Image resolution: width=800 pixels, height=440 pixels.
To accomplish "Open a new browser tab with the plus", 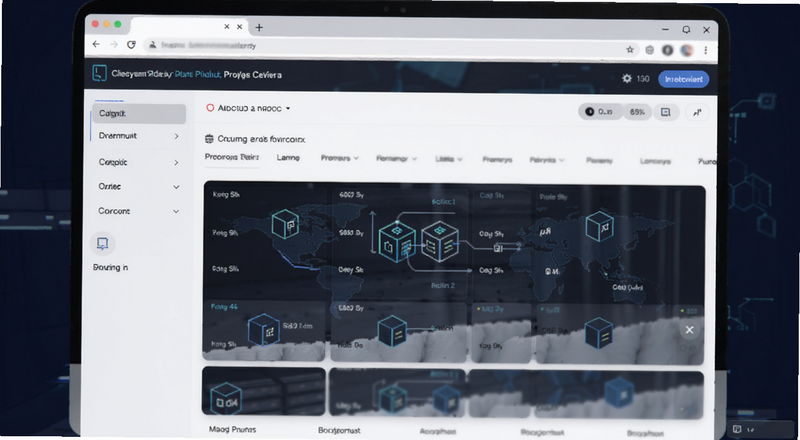I will point(259,28).
